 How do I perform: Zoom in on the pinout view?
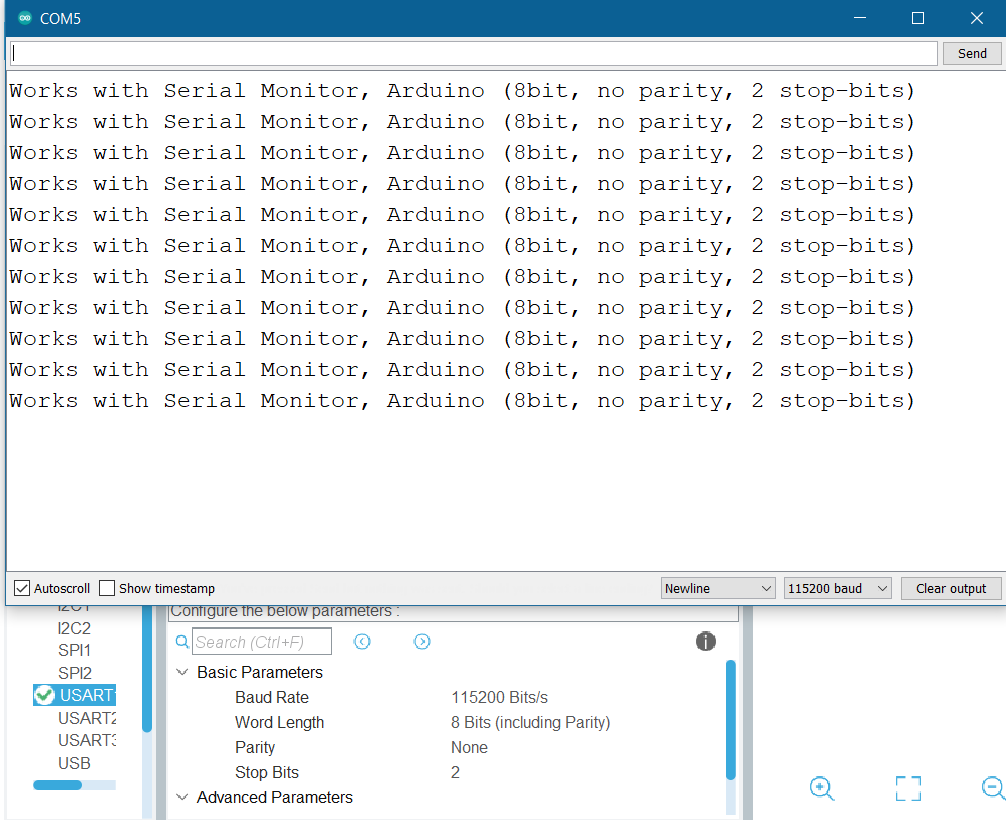tap(822, 788)
